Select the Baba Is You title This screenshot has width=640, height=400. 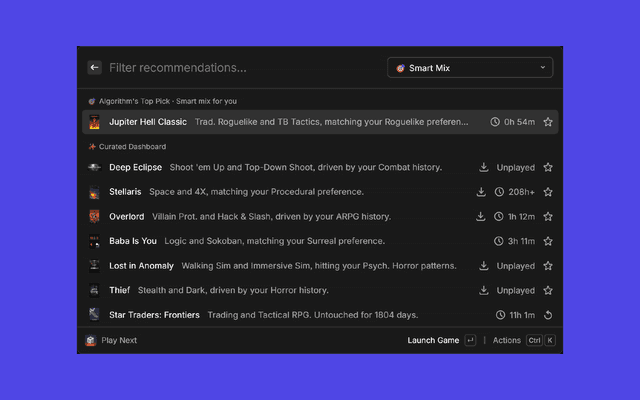pyautogui.click(x=133, y=241)
